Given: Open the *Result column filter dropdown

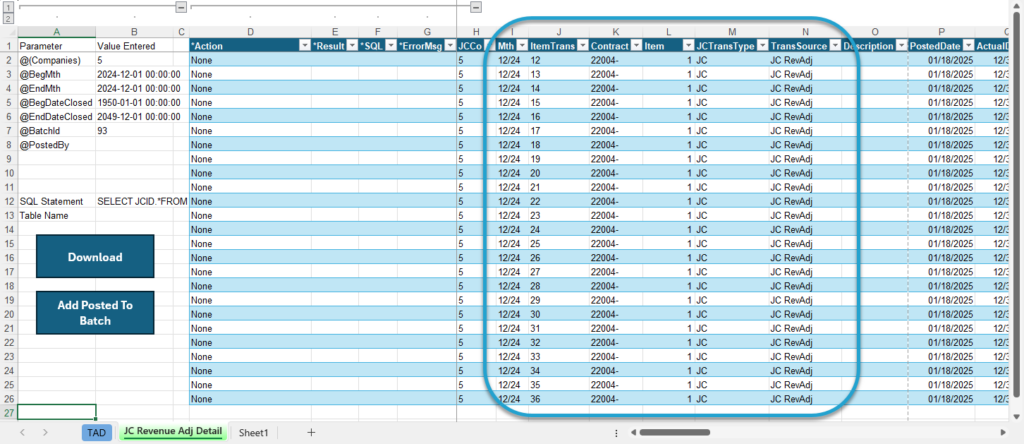Looking at the screenshot, I should coord(351,46).
